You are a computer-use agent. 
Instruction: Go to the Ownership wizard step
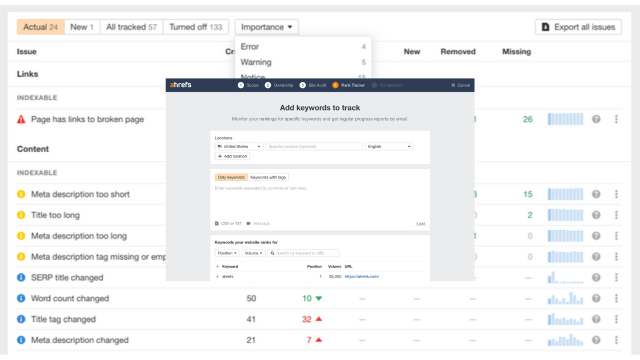click(x=279, y=85)
